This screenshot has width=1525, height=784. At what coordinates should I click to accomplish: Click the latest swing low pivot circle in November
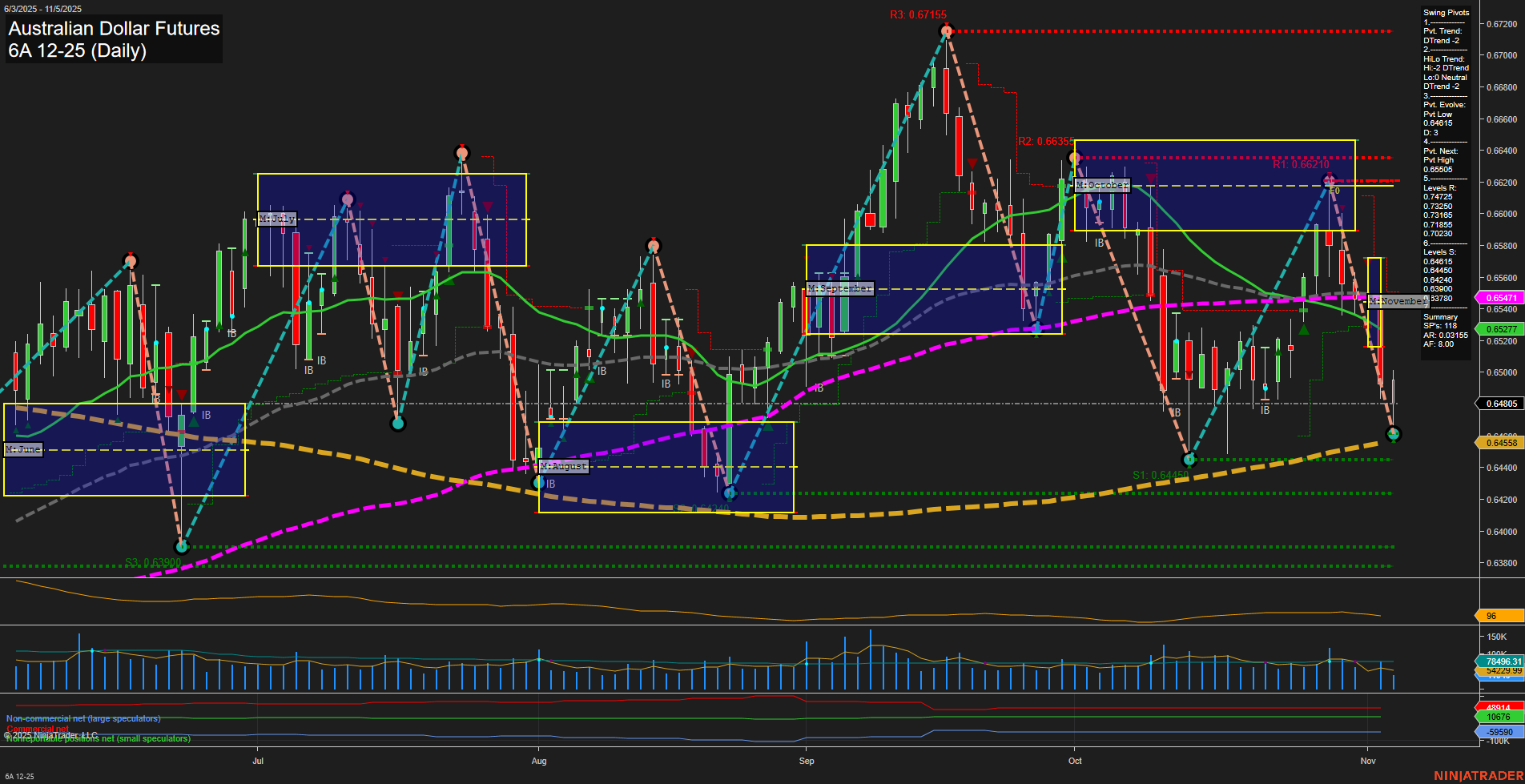click(x=1393, y=434)
